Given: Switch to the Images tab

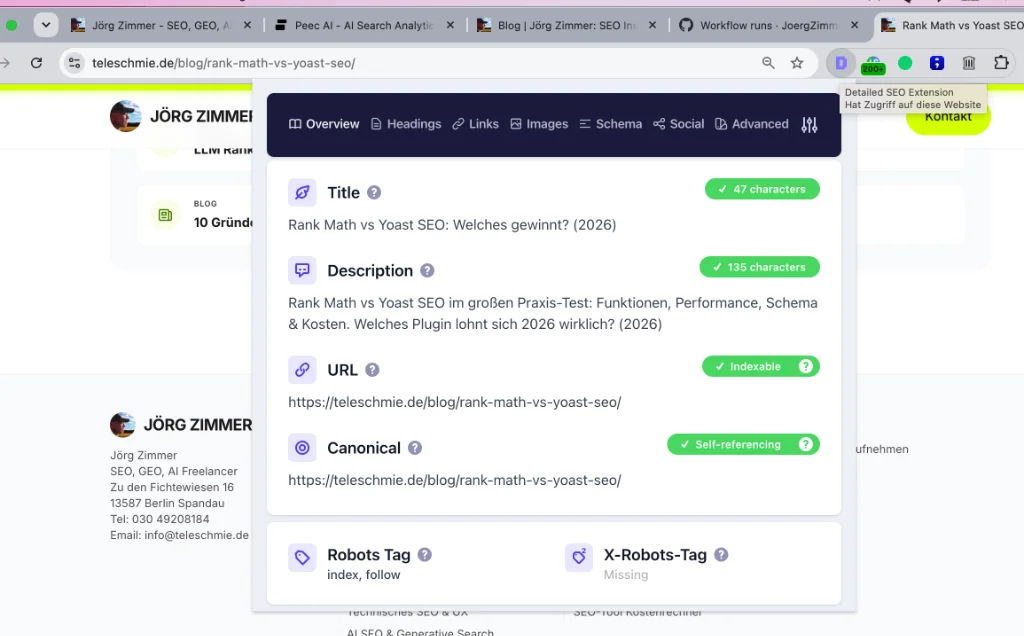Looking at the screenshot, I should tap(539, 124).
